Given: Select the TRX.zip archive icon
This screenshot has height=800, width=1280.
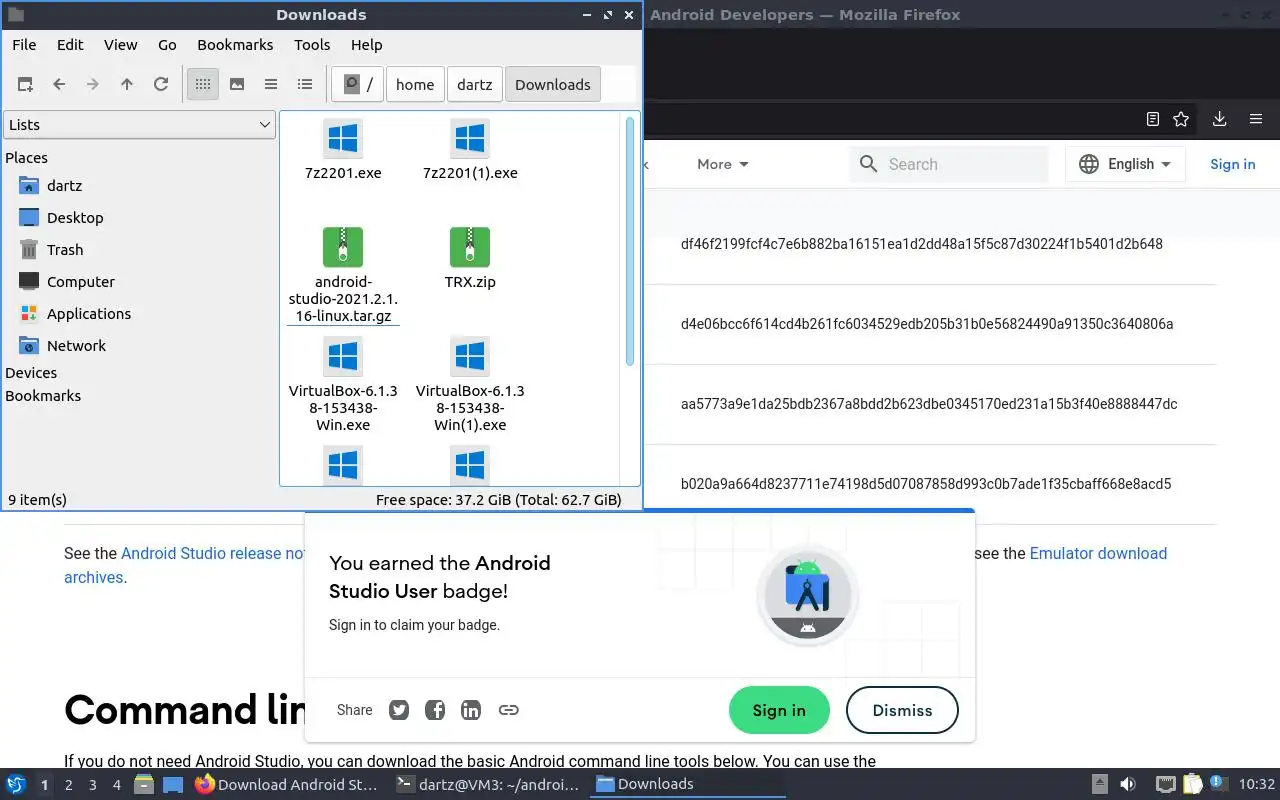Looking at the screenshot, I should (470, 247).
